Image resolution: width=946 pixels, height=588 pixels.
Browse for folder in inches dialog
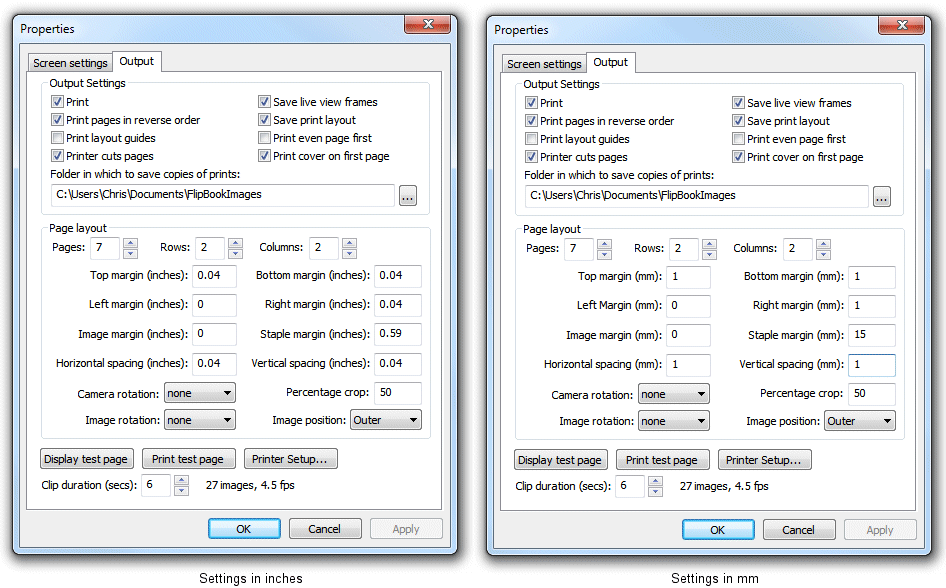click(x=408, y=196)
